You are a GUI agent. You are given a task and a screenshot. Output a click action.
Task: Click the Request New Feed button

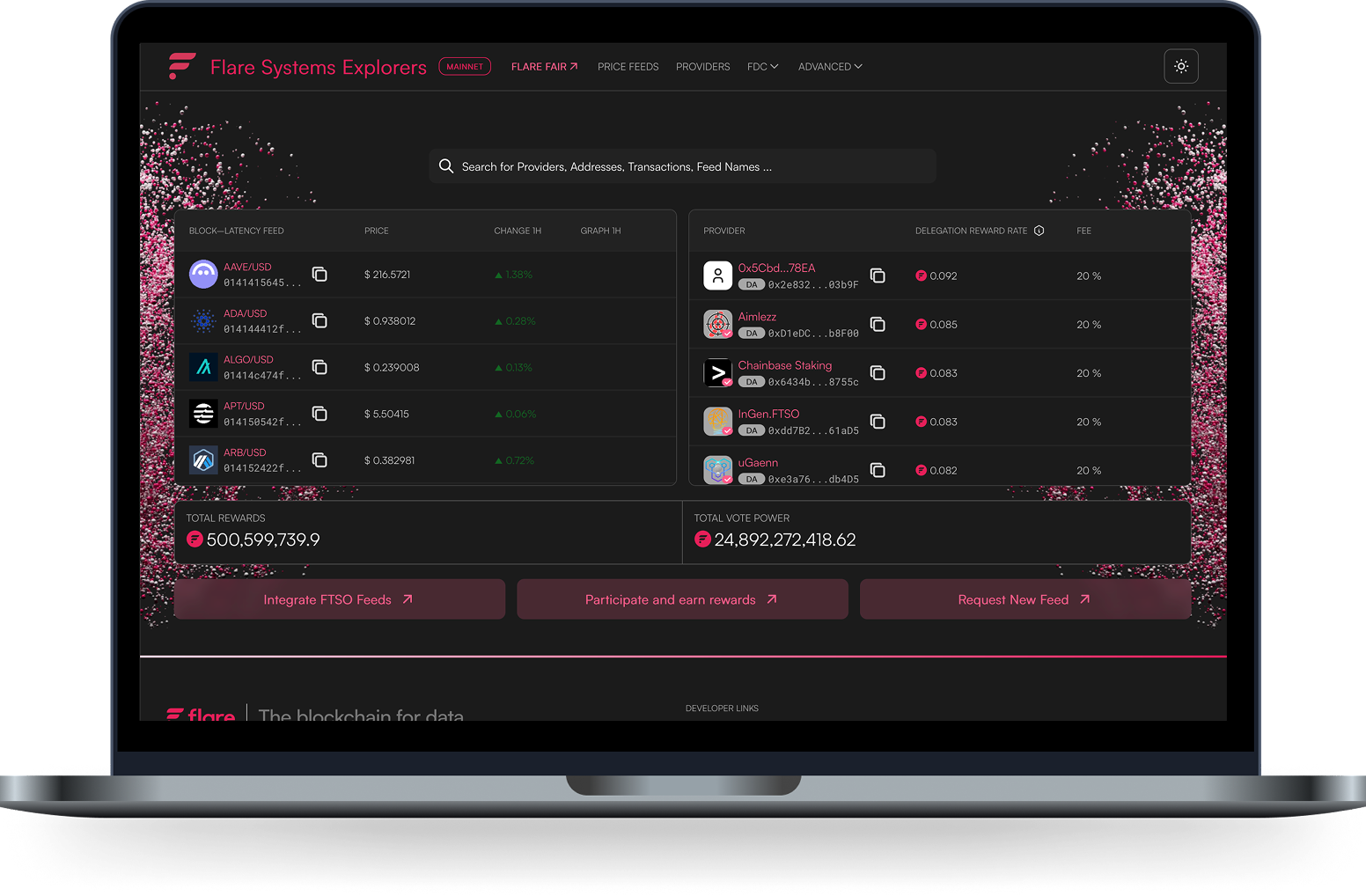pos(1024,599)
